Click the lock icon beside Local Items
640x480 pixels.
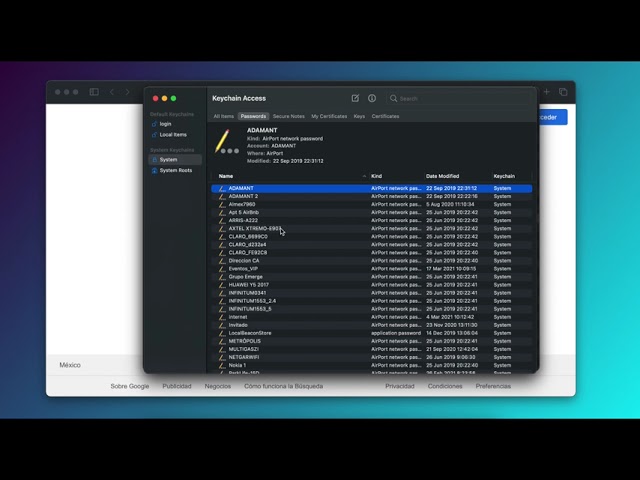click(154, 135)
